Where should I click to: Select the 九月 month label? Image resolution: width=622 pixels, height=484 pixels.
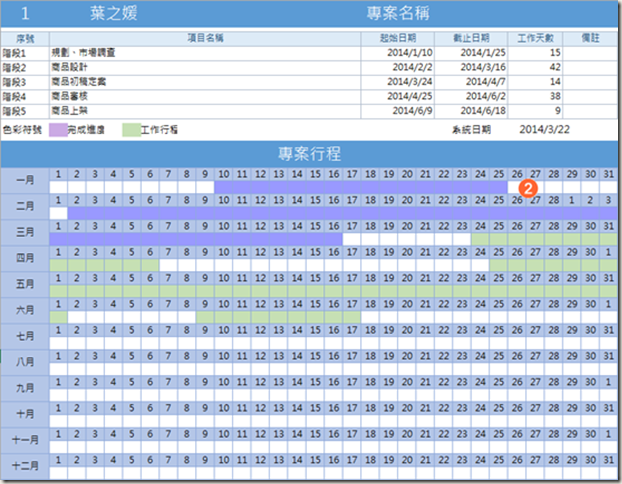(x=25, y=388)
